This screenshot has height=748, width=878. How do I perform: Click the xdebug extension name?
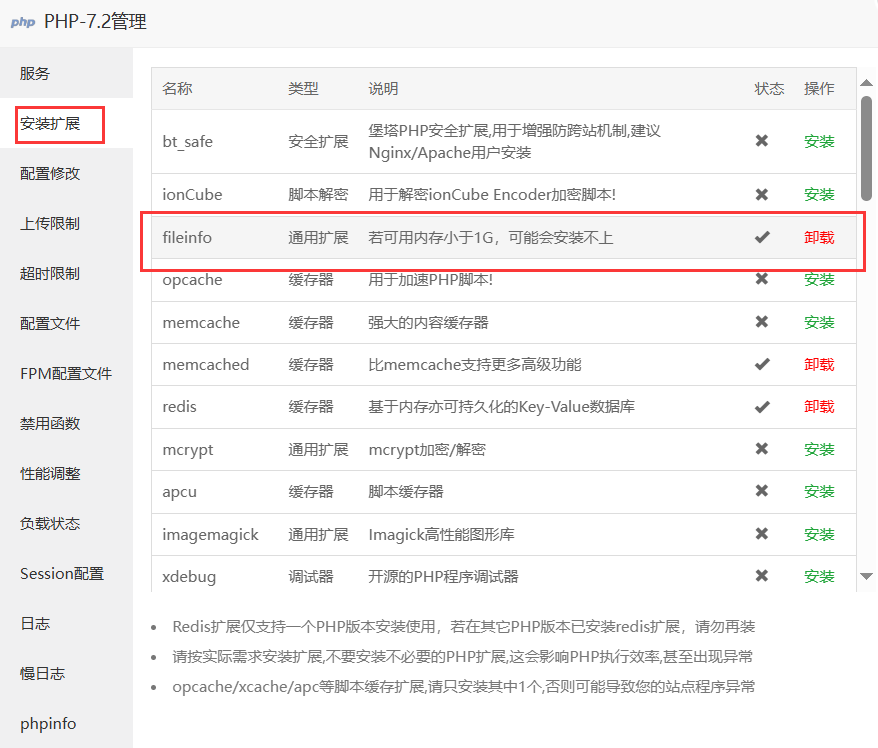point(189,577)
